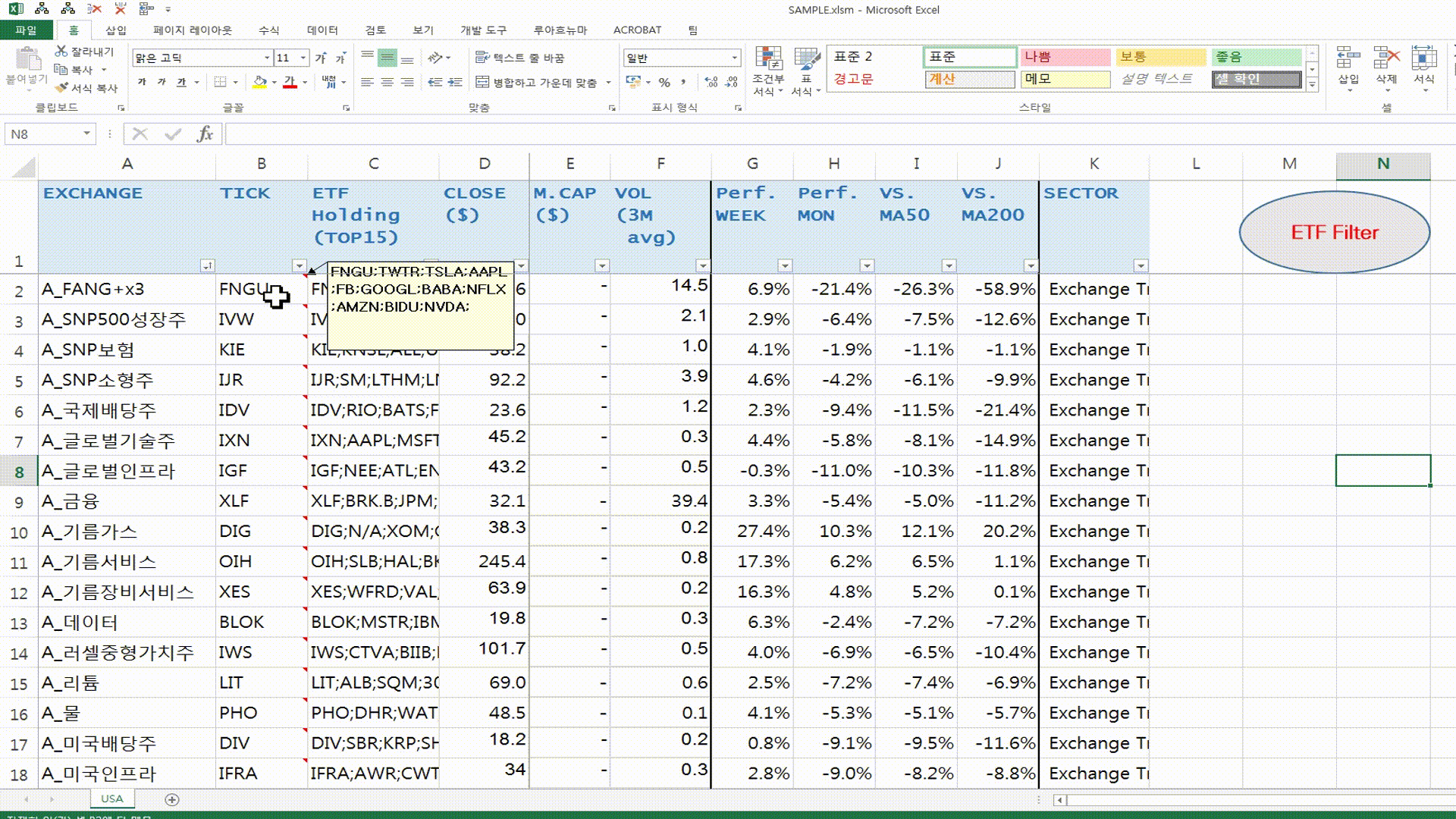Apply percent style format
The width and height of the screenshot is (1456, 819).
coord(664,82)
